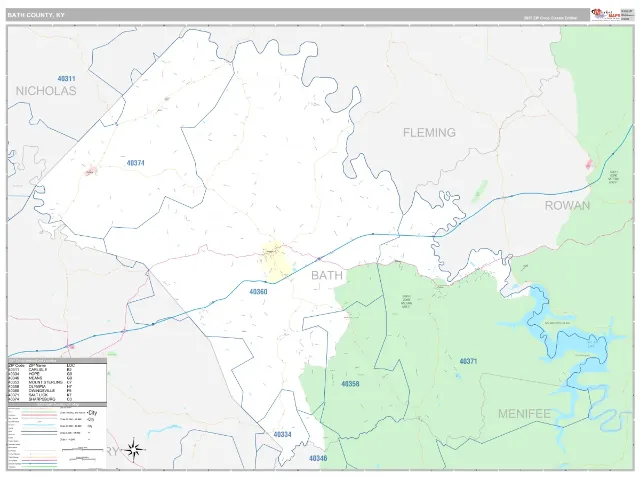Click ZIP code label 40358

[350, 384]
